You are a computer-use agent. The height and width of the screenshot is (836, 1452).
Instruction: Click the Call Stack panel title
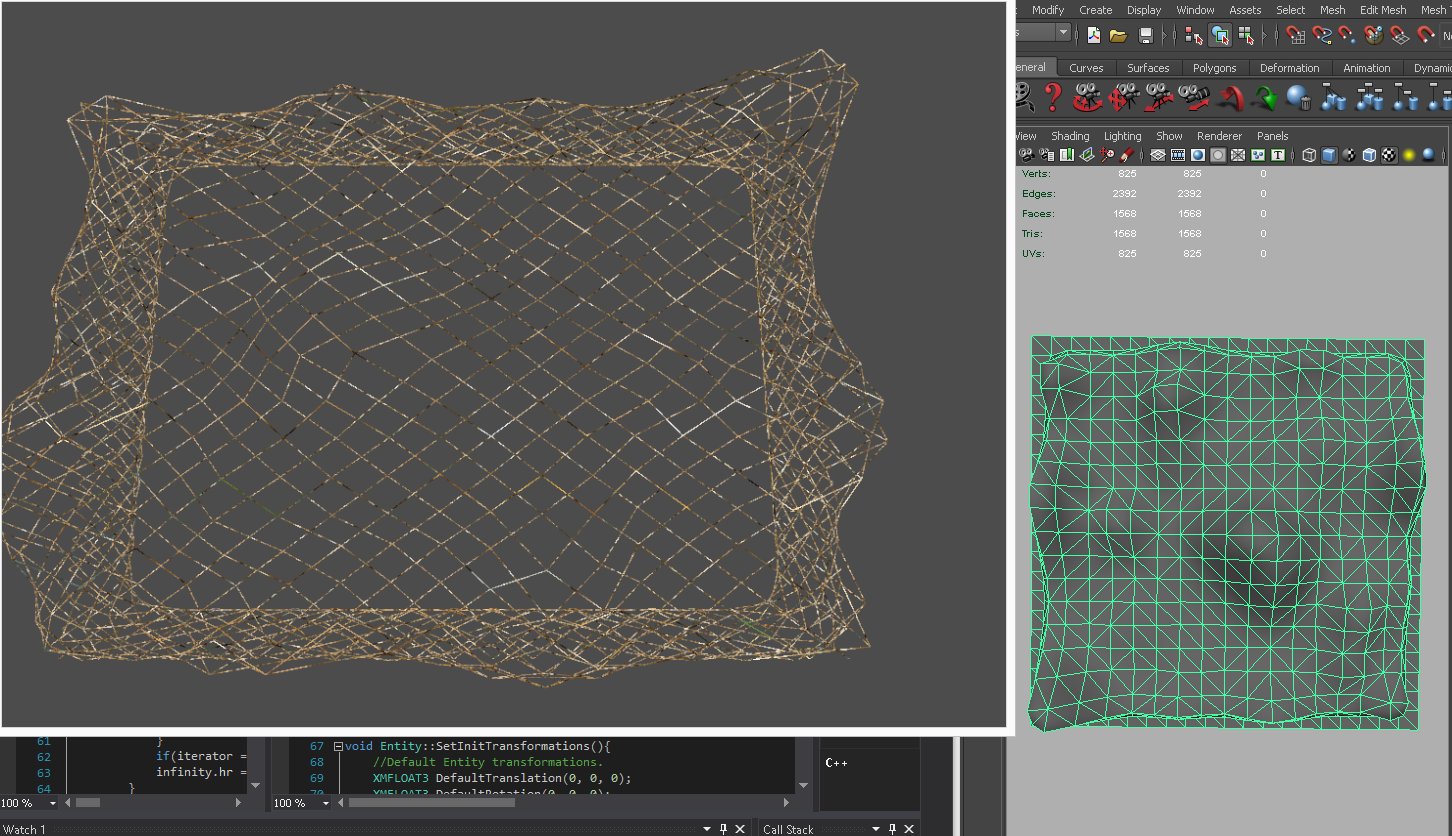click(x=788, y=829)
